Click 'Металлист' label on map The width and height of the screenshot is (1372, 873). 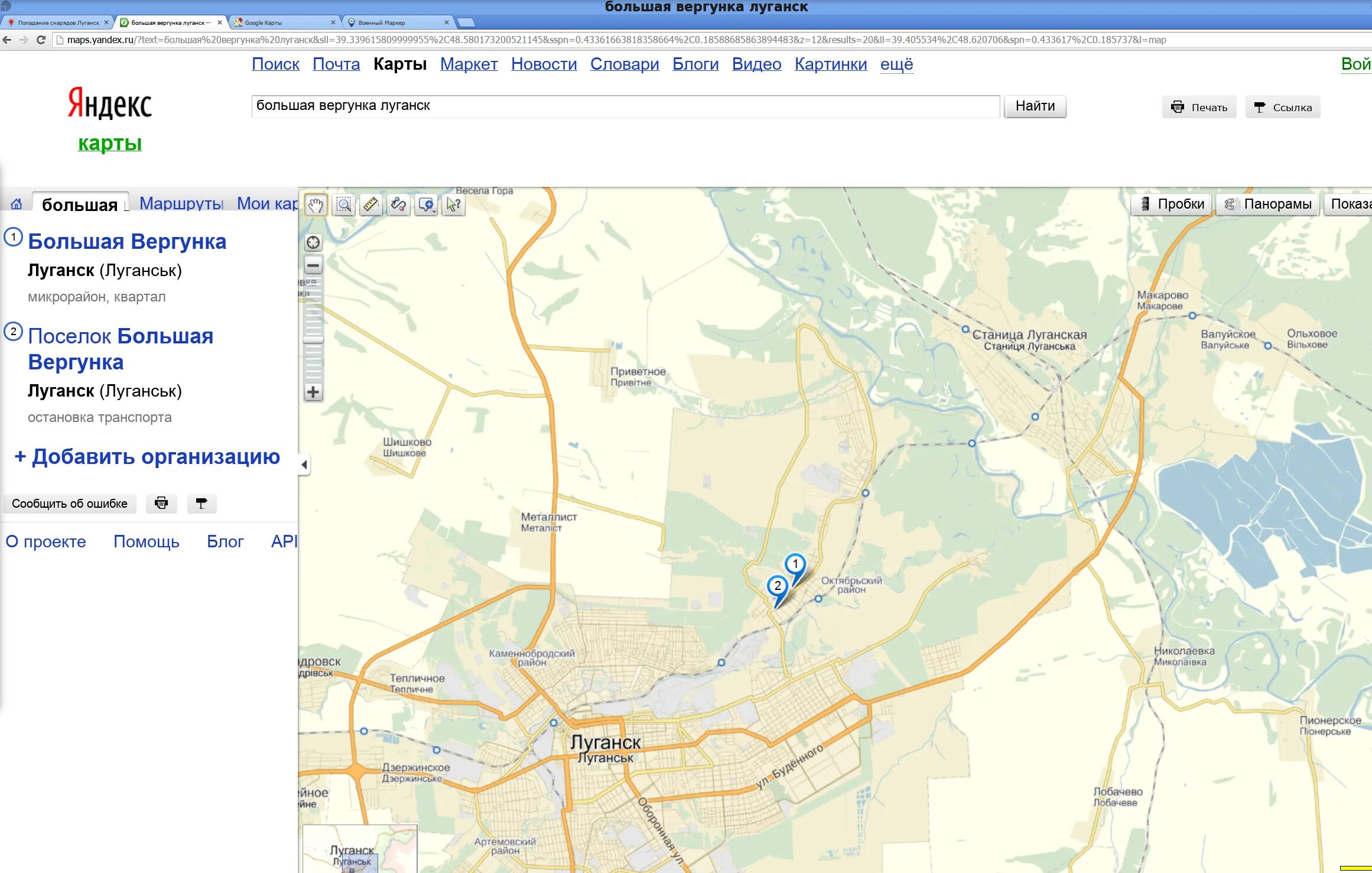pyautogui.click(x=549, y=522)
